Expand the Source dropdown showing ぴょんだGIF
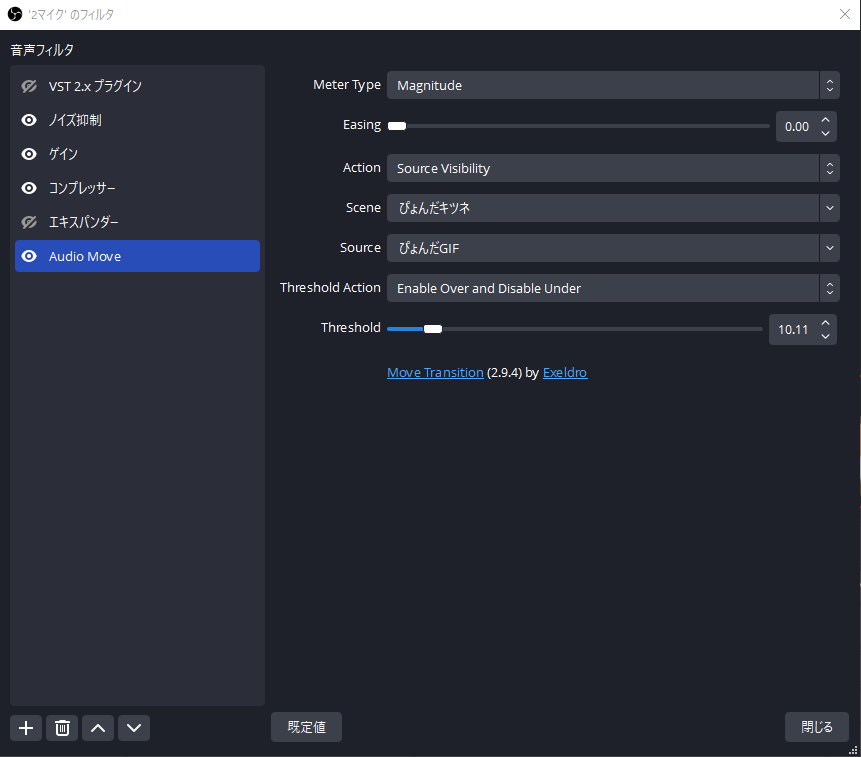This screenshot has height=757, width=861. point(612,248)
